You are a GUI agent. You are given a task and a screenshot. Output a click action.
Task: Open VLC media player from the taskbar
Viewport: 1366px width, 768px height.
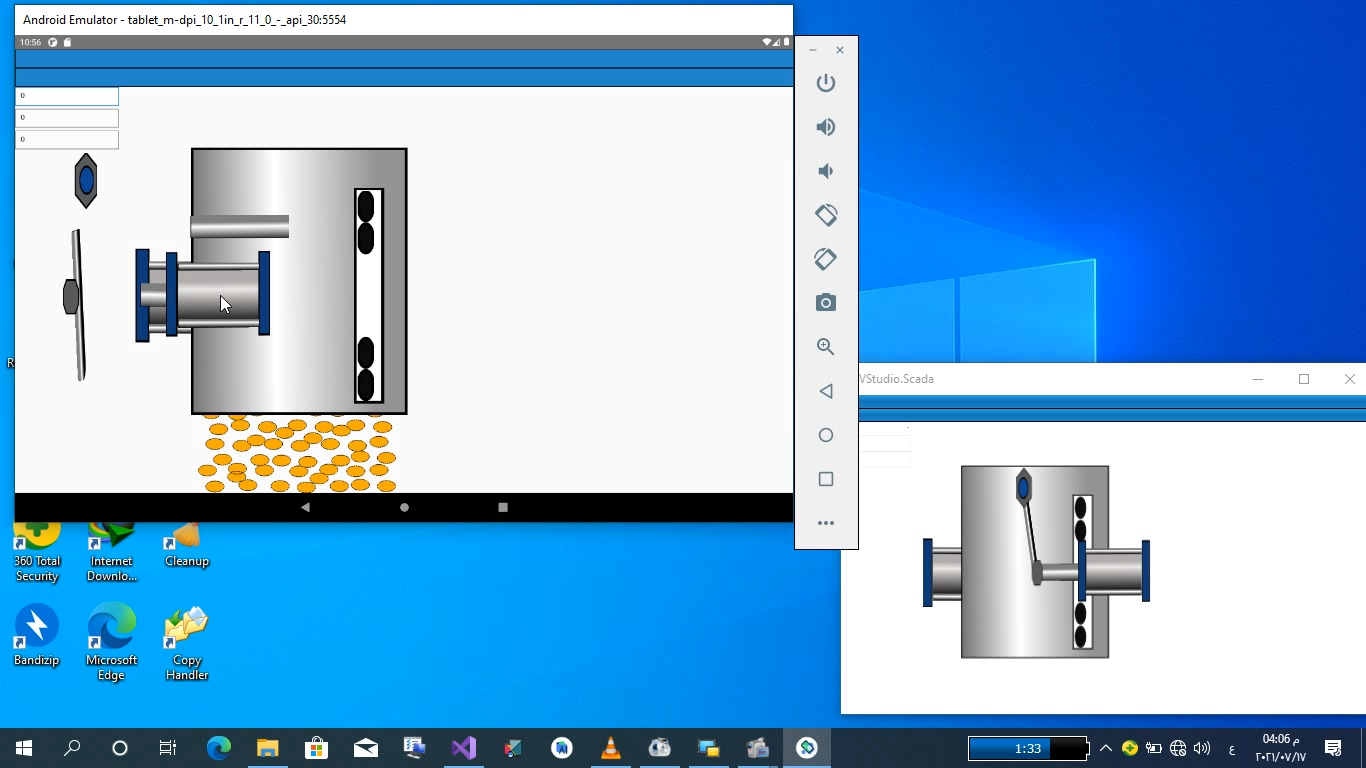[x=610, y=748]
